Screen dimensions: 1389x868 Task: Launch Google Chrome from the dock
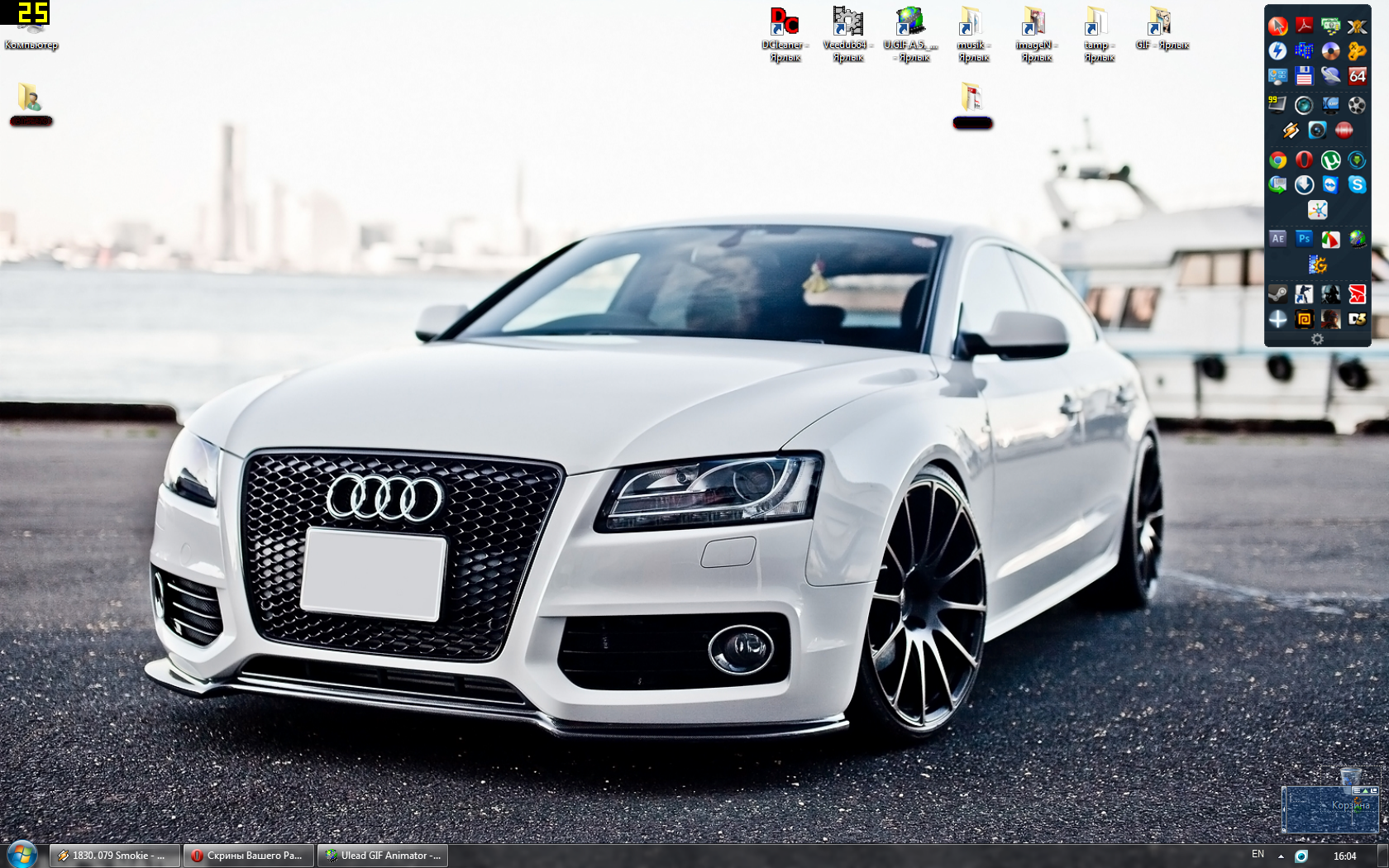tap(1277, 160)
